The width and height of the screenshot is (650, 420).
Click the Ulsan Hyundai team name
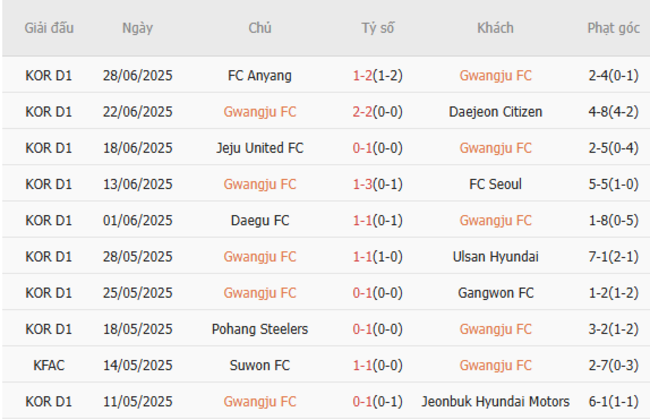496,256
